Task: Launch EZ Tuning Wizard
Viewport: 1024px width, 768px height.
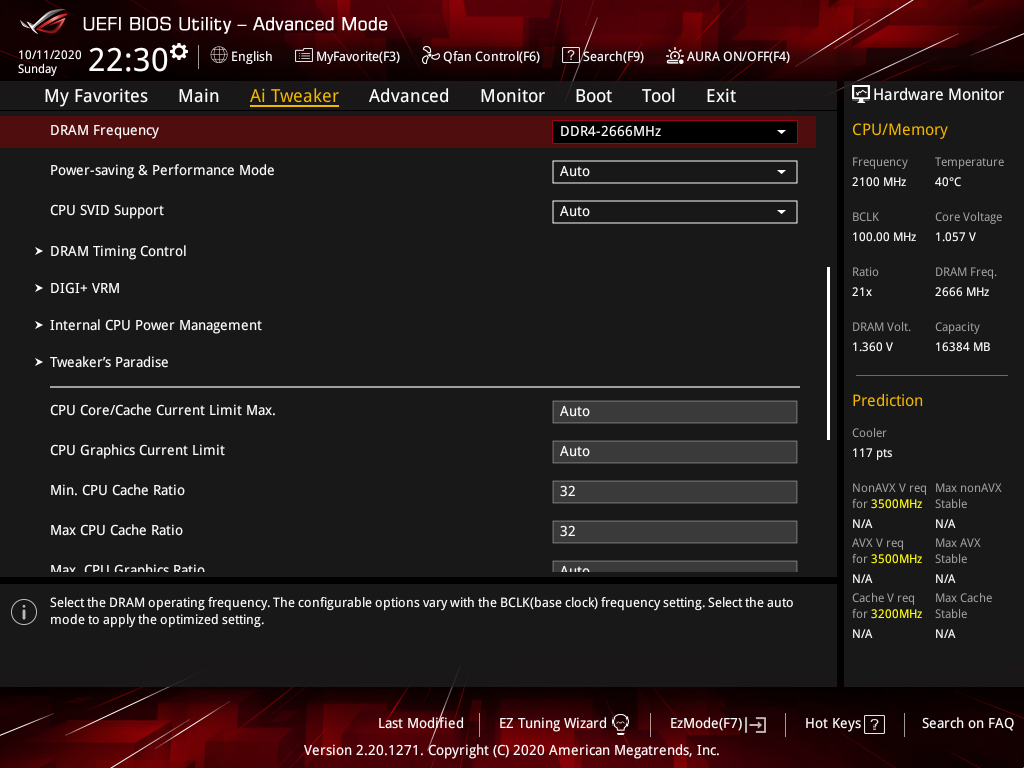Action: (x=552, y=723)
